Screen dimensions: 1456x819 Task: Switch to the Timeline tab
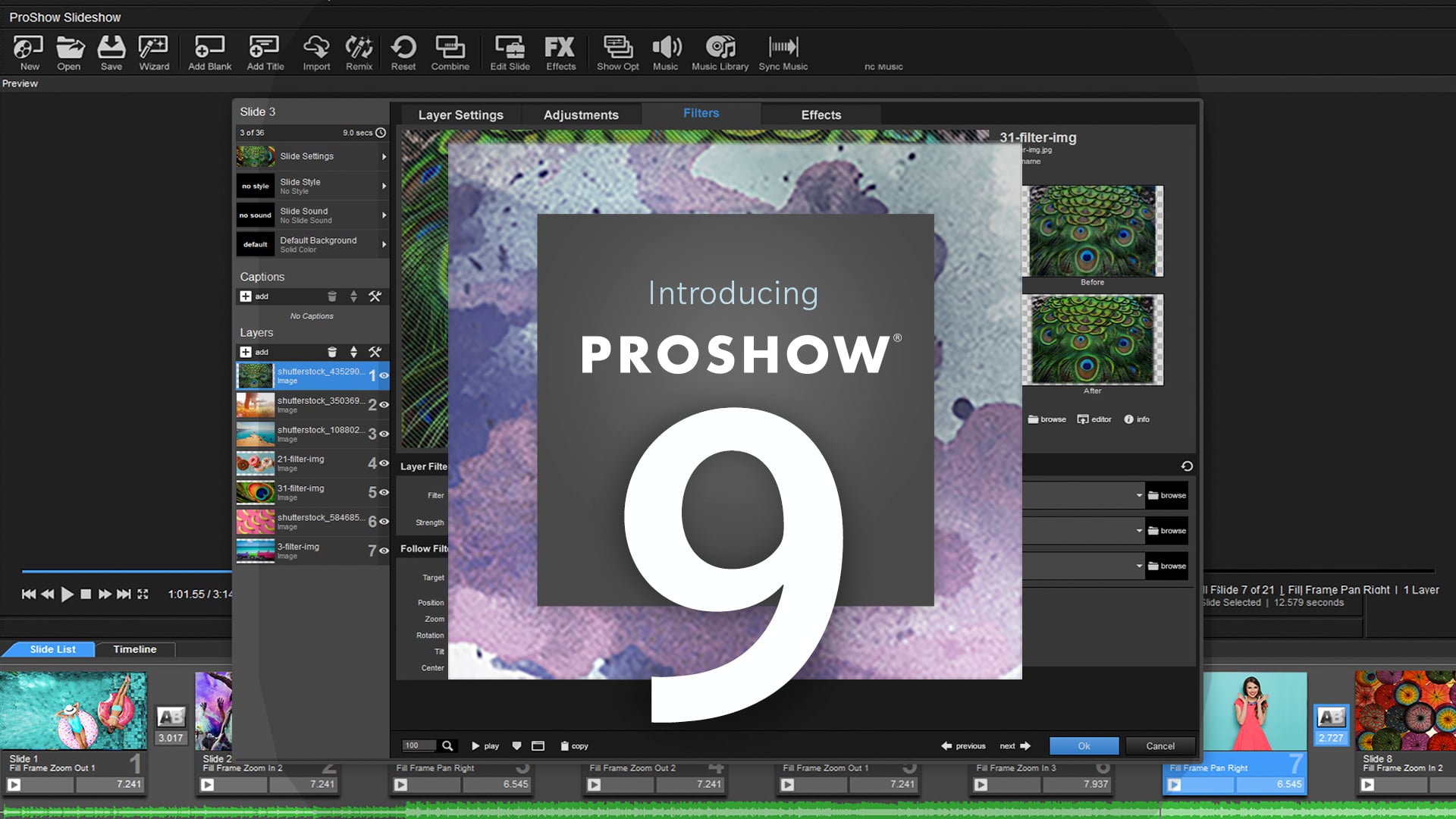click(x=135, y=649)
